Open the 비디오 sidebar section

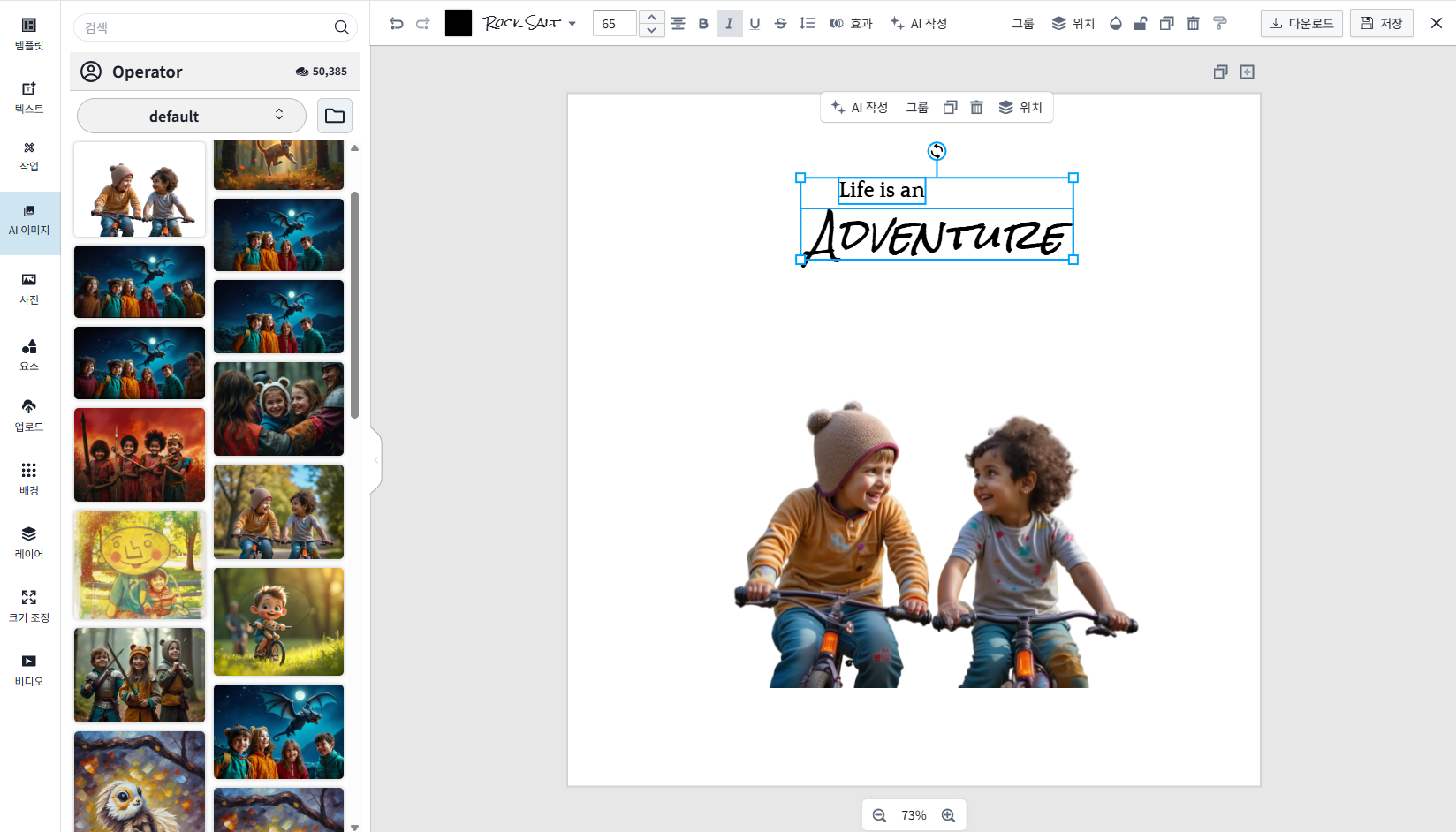click(29, 669)
